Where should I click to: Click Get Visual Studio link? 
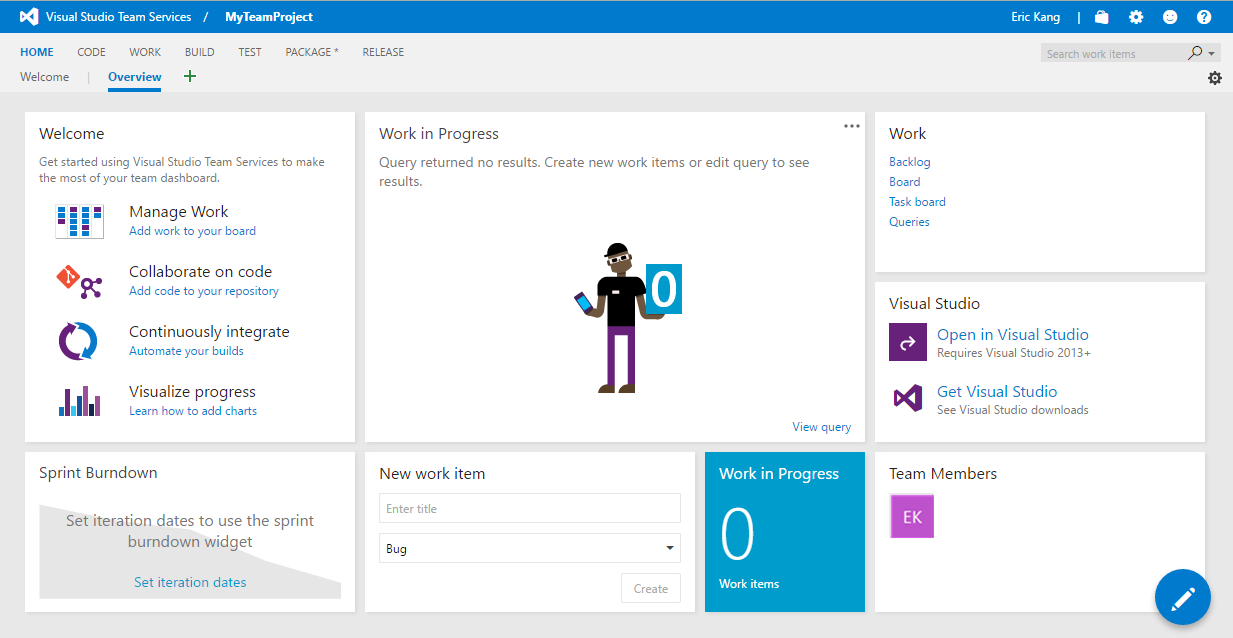997,392
